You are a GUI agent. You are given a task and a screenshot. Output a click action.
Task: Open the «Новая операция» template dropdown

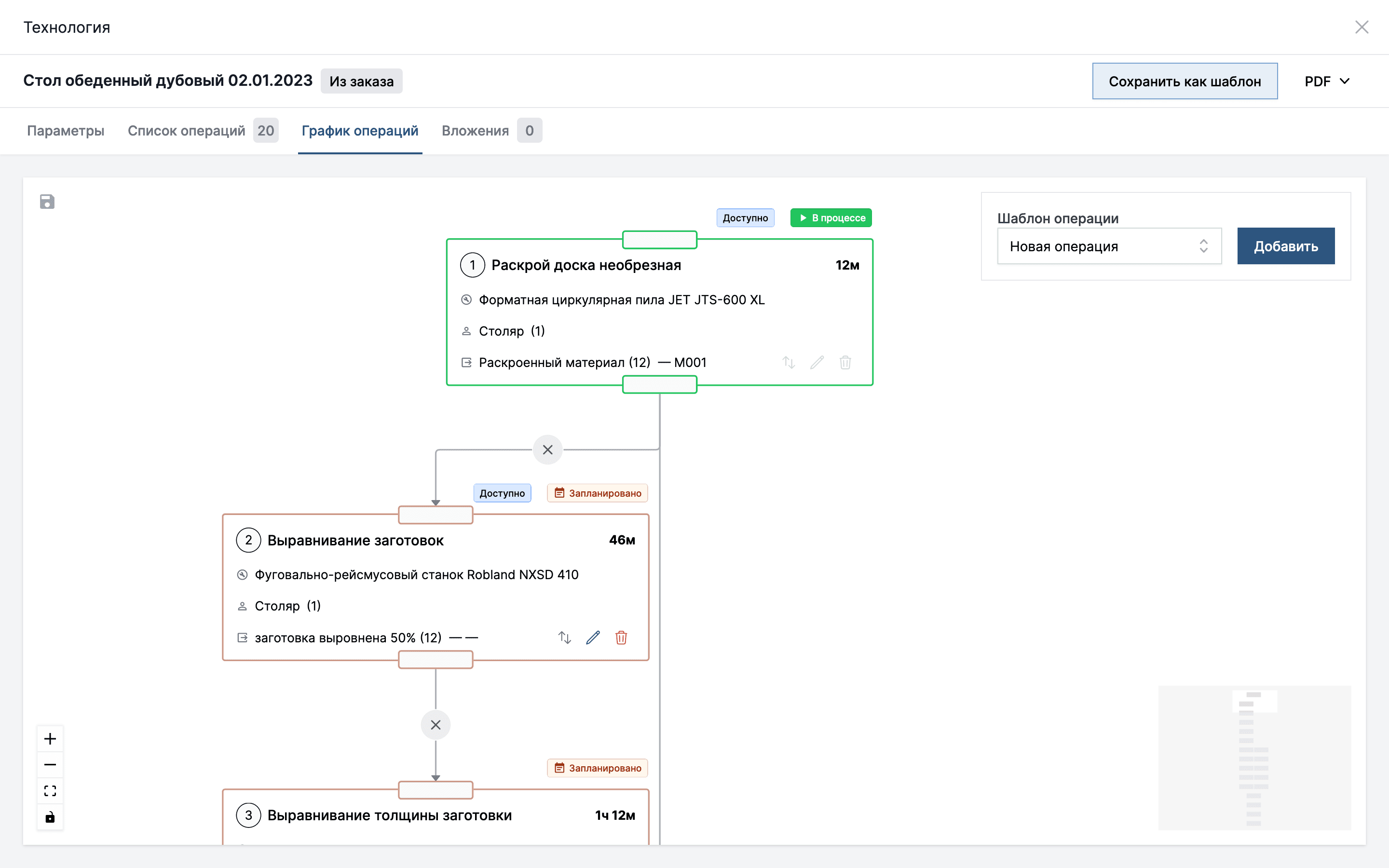click(x=1109, y=246)
